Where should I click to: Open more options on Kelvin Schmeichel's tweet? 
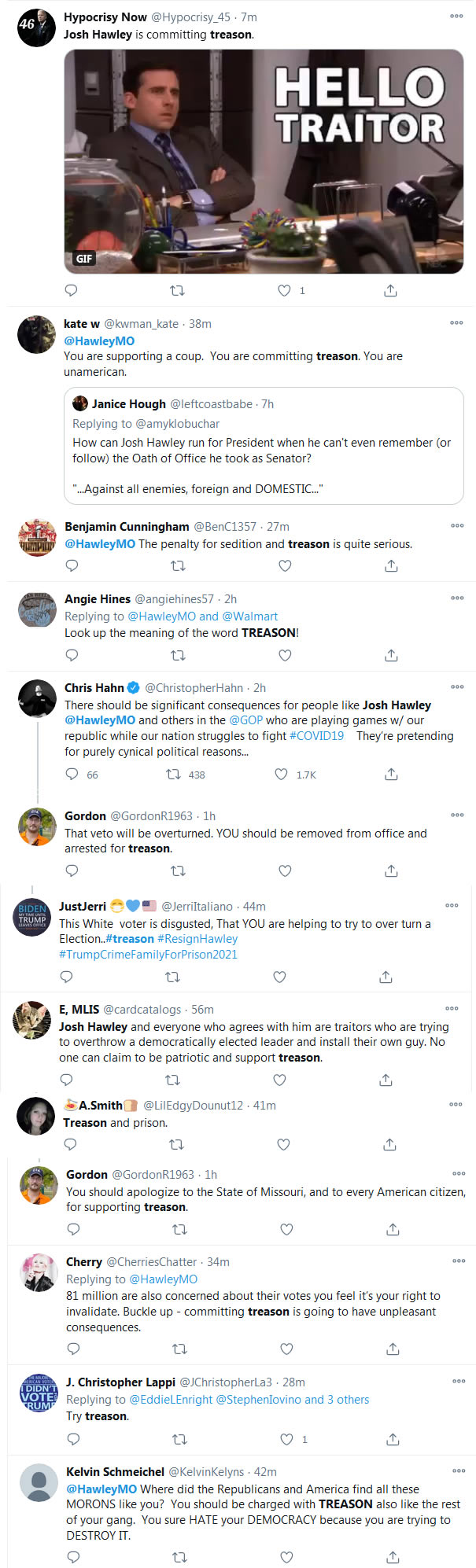click(459, 1470)
